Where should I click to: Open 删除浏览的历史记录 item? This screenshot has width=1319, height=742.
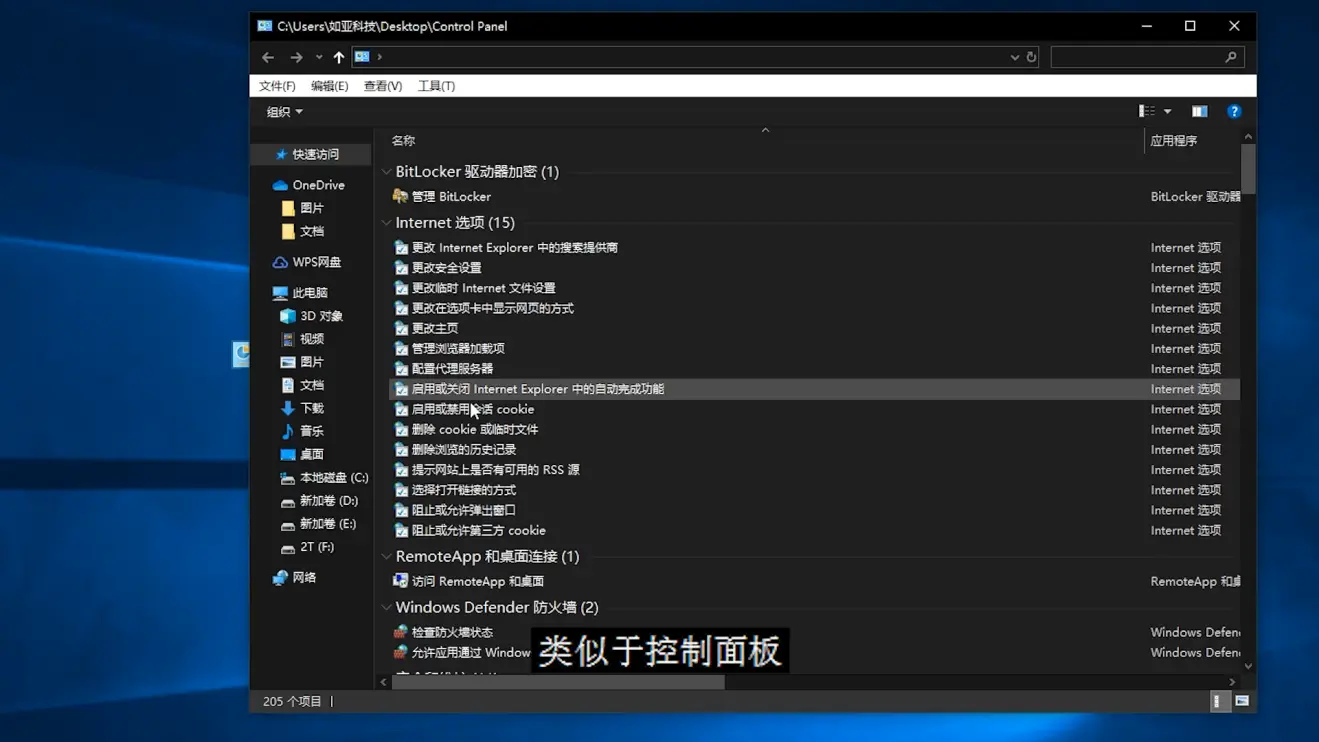tap(464, 450)
